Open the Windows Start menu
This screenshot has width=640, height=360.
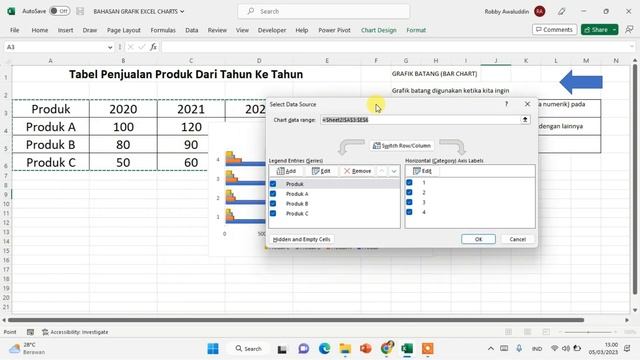point(213,349)
